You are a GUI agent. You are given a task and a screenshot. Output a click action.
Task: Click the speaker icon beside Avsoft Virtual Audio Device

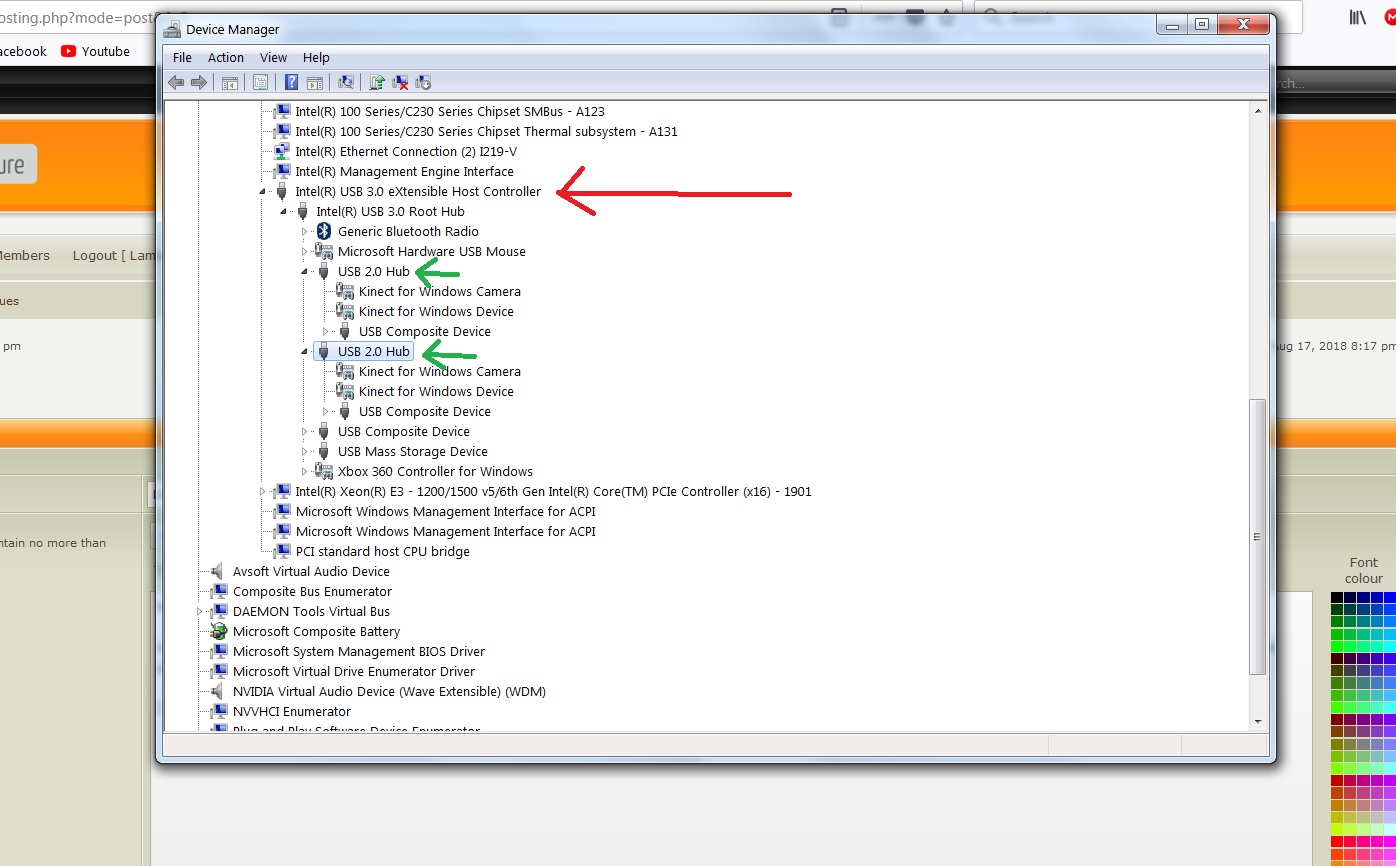[x=219, y=571]
